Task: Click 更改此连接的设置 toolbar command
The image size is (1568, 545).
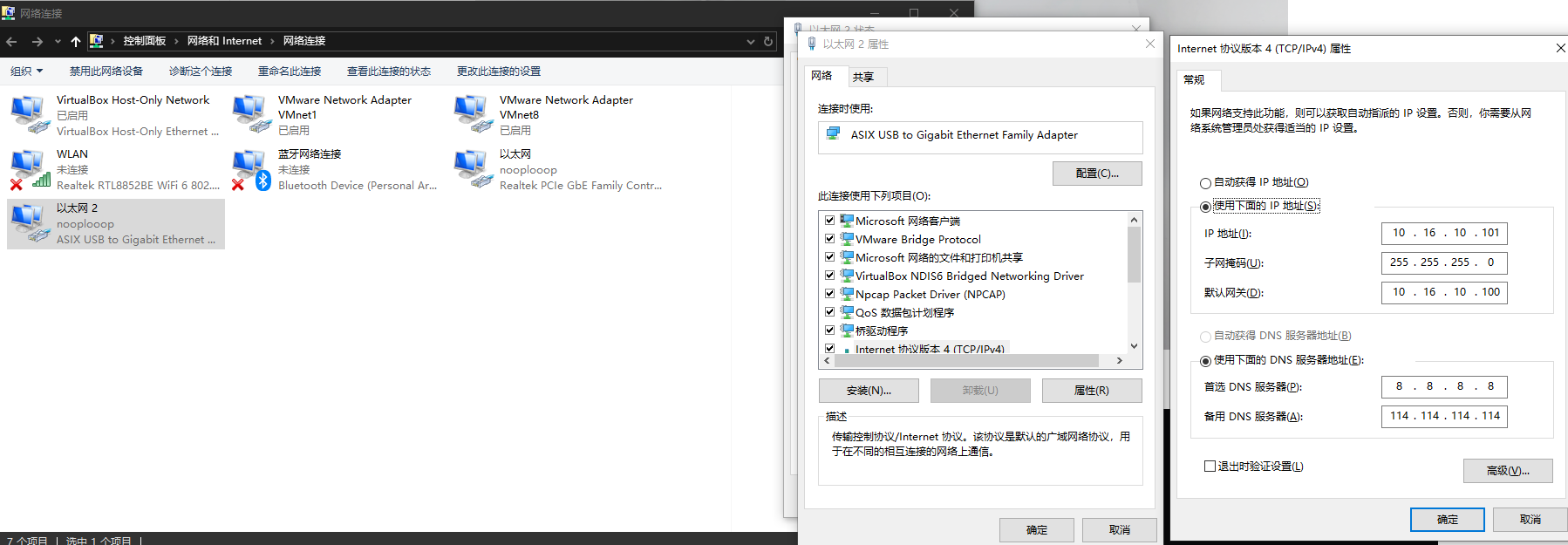Action: point(499,72)
